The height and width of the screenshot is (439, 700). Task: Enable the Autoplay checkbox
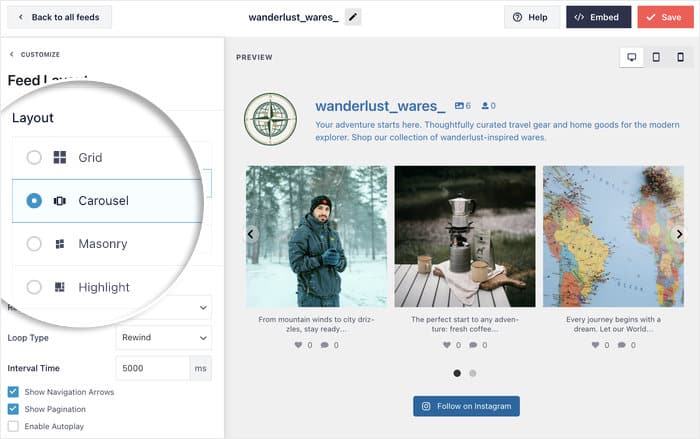[x=13, y=426]
